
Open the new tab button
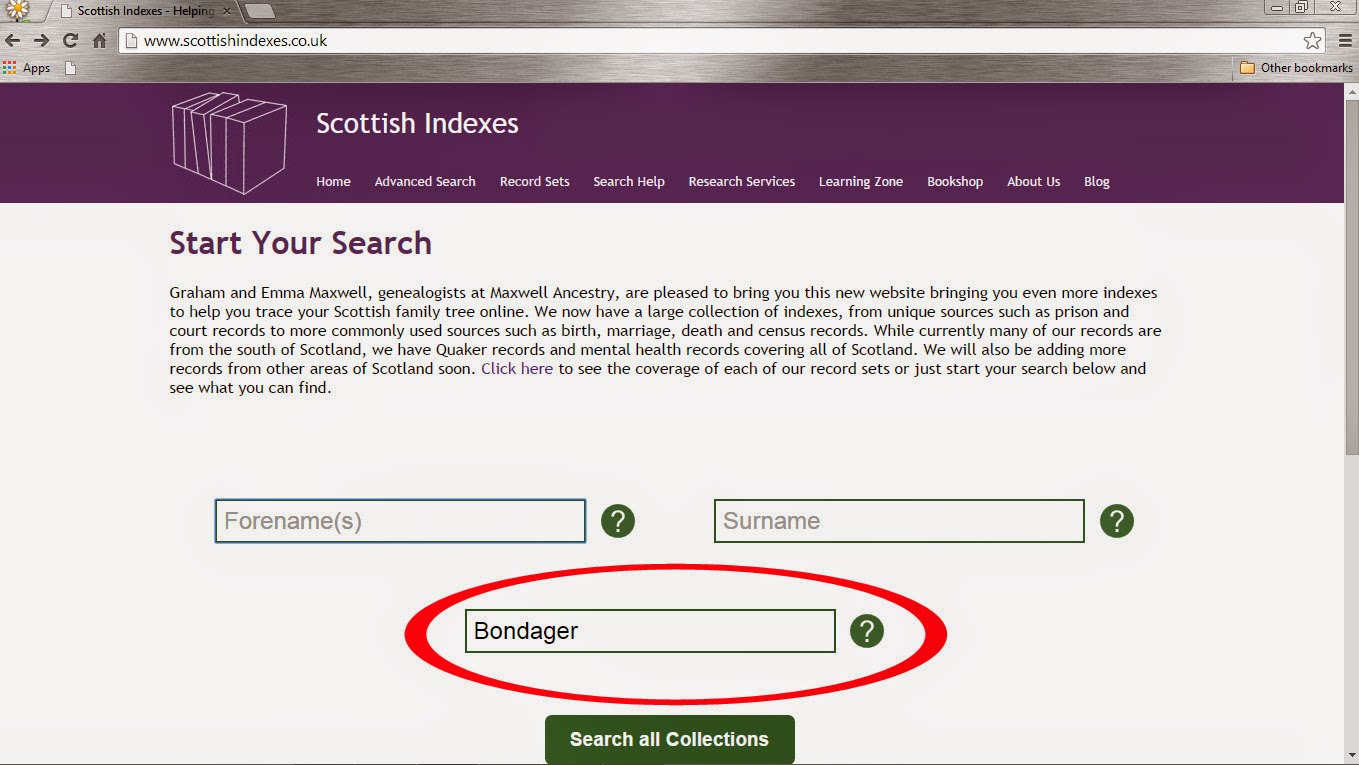[x=258, y=11]
